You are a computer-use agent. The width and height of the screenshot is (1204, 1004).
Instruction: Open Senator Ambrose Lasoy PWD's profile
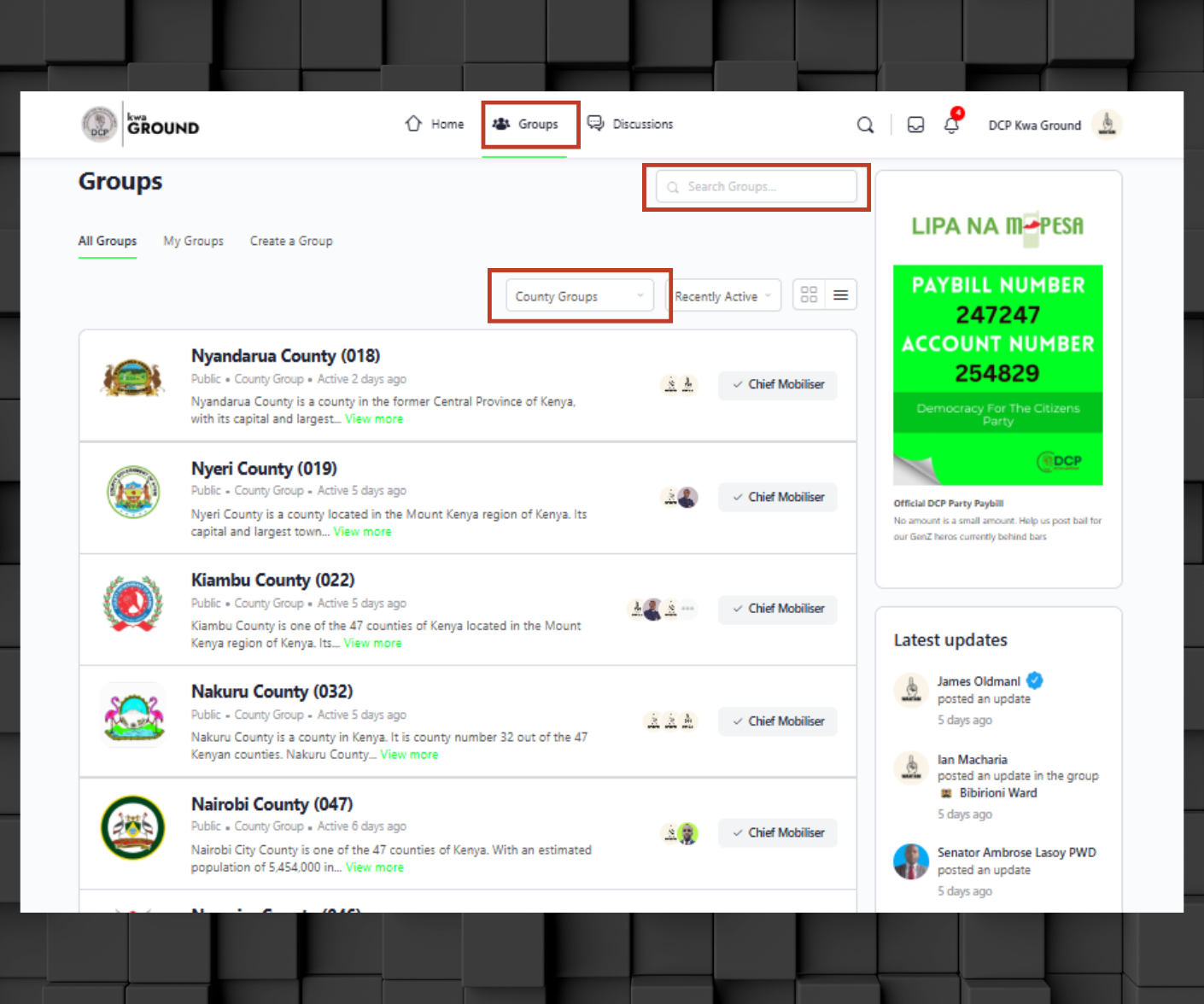1016,852
